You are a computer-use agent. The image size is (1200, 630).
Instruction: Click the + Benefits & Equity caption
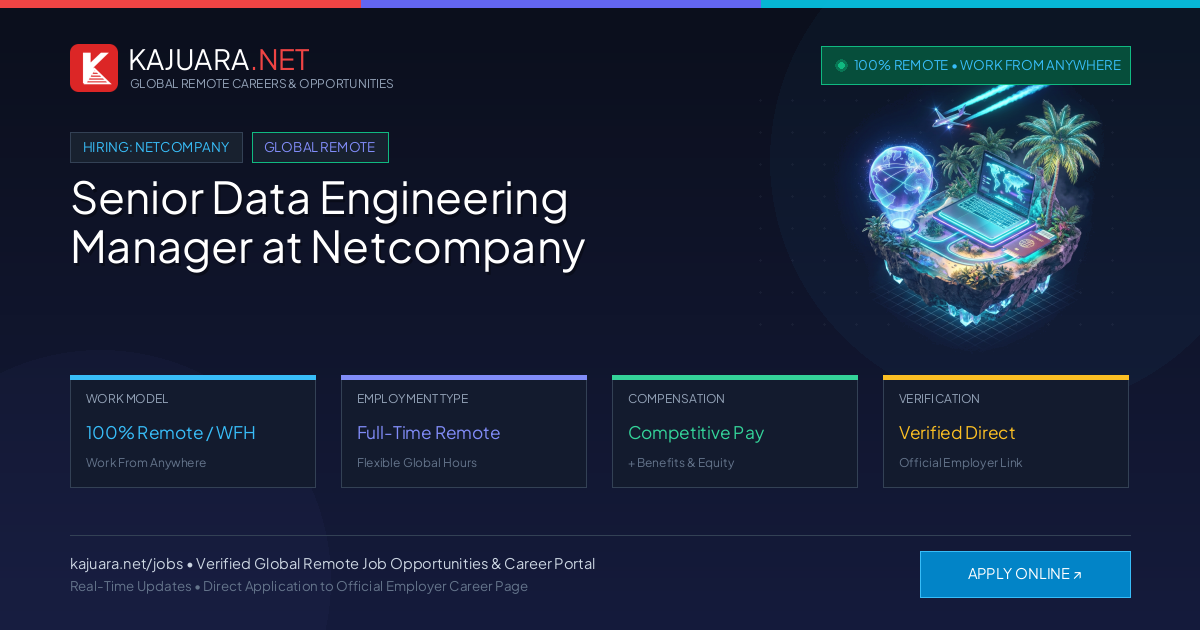[x=681, y=463]
